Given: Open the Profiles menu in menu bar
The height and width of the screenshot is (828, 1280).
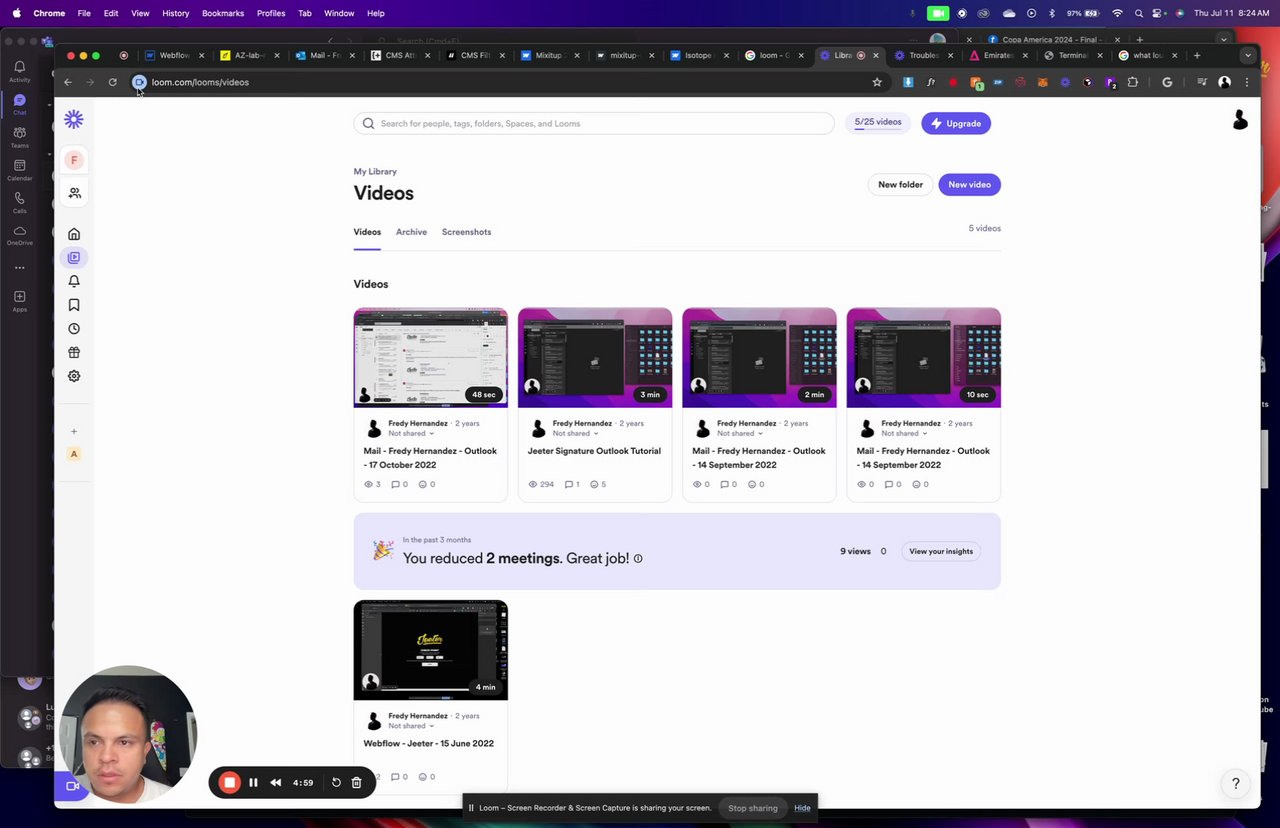Looking at the screenshot, I should click(x=271, y=13).
